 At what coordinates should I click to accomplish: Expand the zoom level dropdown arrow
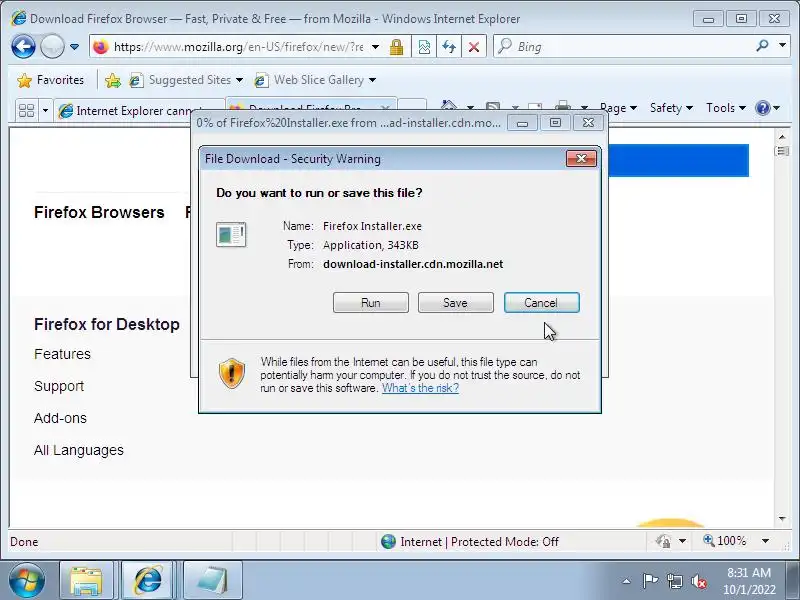tap(765, 541)
